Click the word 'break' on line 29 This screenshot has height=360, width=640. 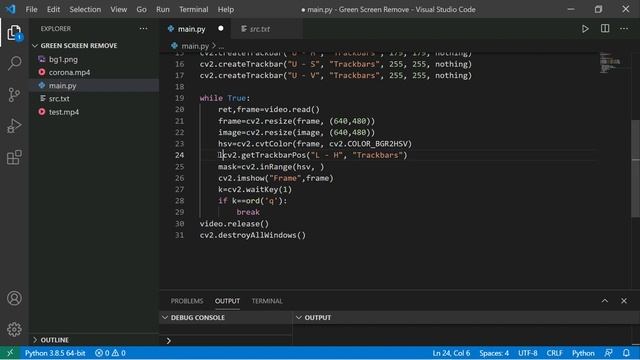[248, 212]
